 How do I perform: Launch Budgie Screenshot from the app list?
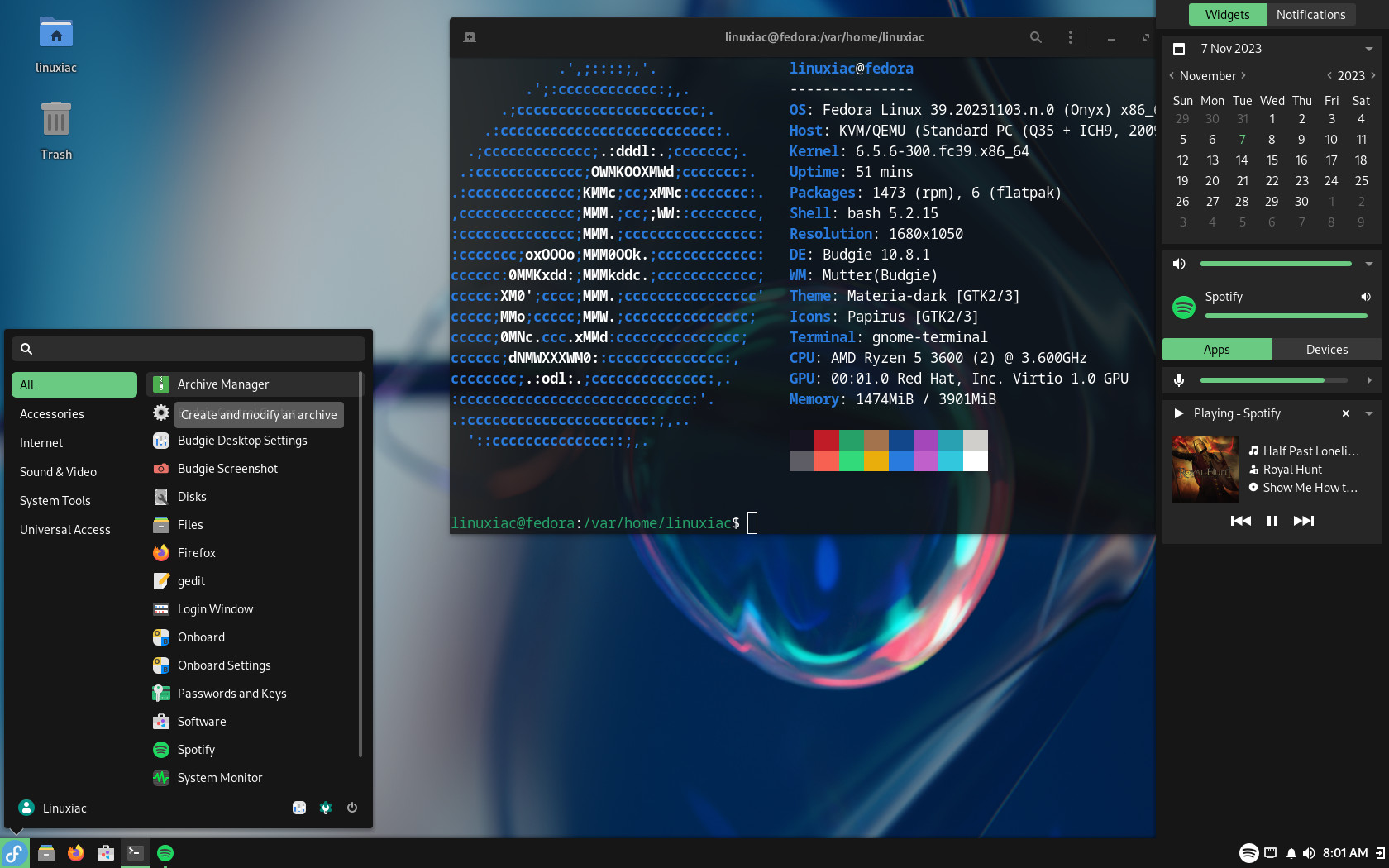(252, 469)
